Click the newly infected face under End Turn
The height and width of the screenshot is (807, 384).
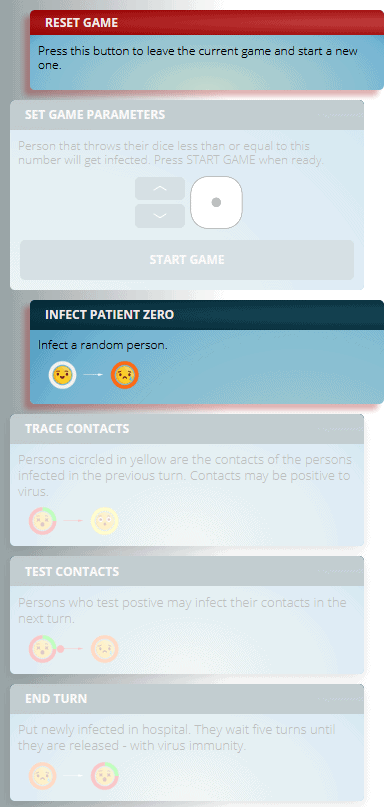click(43, 776)
